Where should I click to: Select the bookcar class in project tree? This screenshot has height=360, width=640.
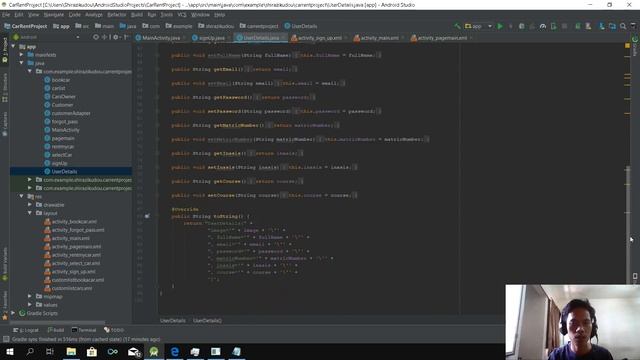60,80
